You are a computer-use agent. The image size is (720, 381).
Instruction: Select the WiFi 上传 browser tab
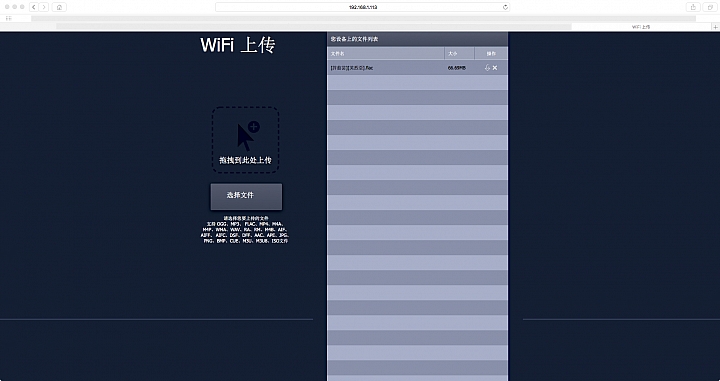pos(641,27)
